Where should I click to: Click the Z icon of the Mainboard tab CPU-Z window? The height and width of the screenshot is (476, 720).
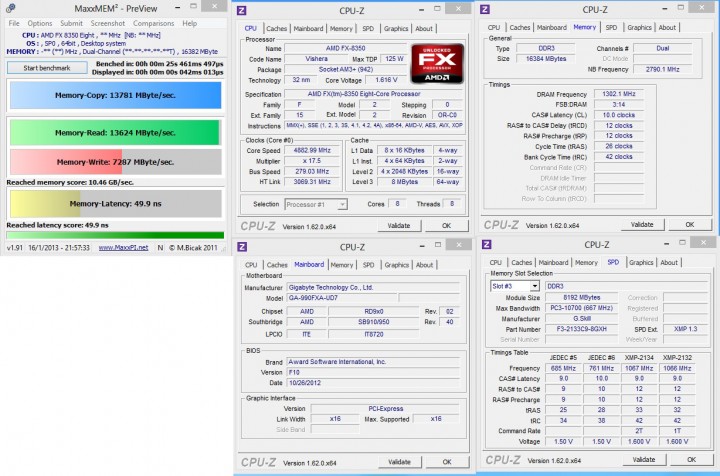pos(242,247)
